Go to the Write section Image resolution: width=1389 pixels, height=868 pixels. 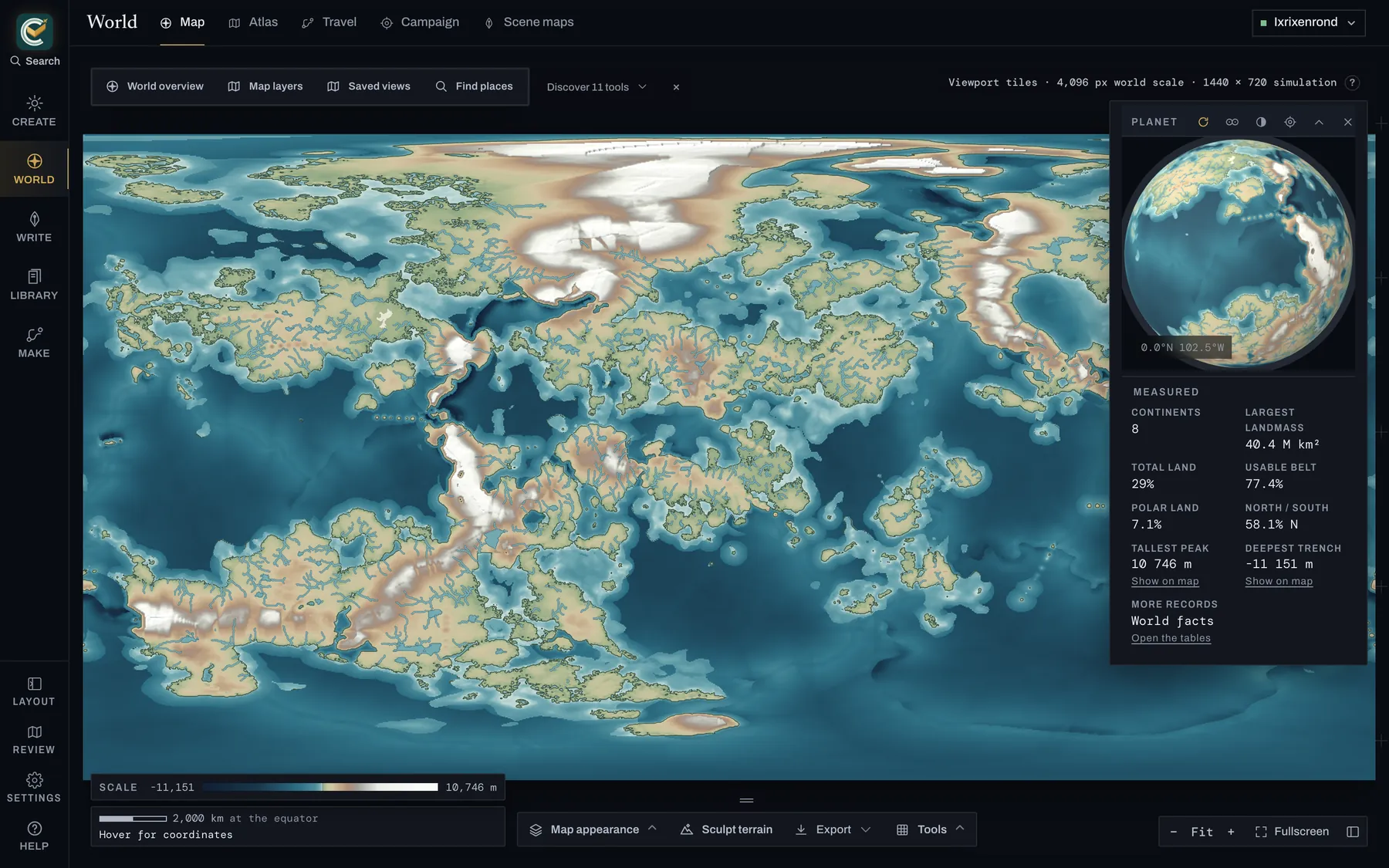click(34, 227)
